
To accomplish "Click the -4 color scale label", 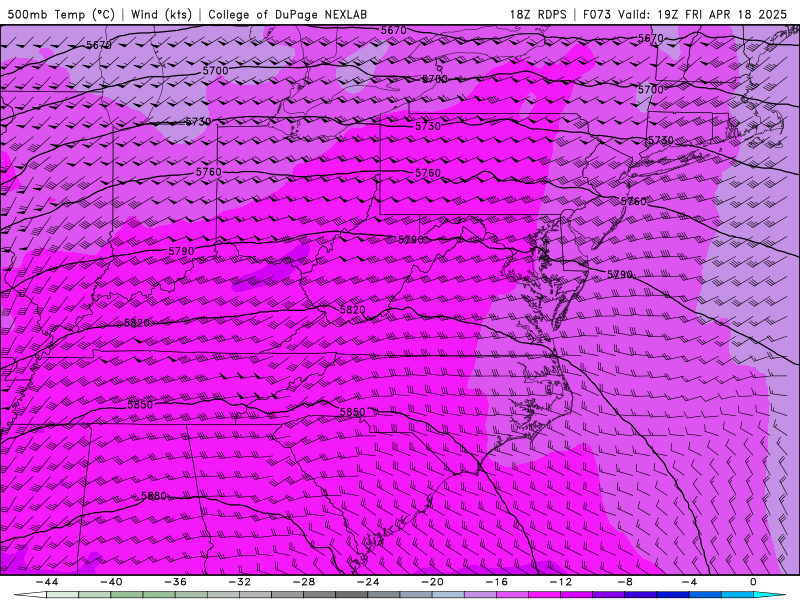I will pos(689,582).
